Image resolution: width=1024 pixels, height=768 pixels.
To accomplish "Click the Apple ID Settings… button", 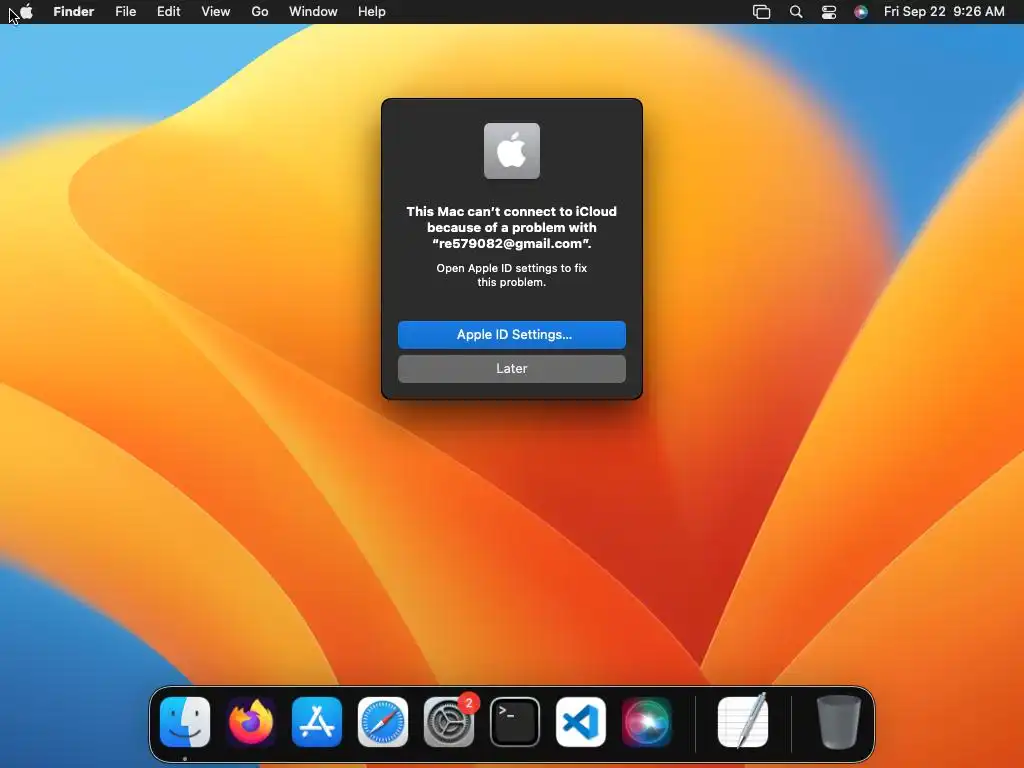I will 512,334.
